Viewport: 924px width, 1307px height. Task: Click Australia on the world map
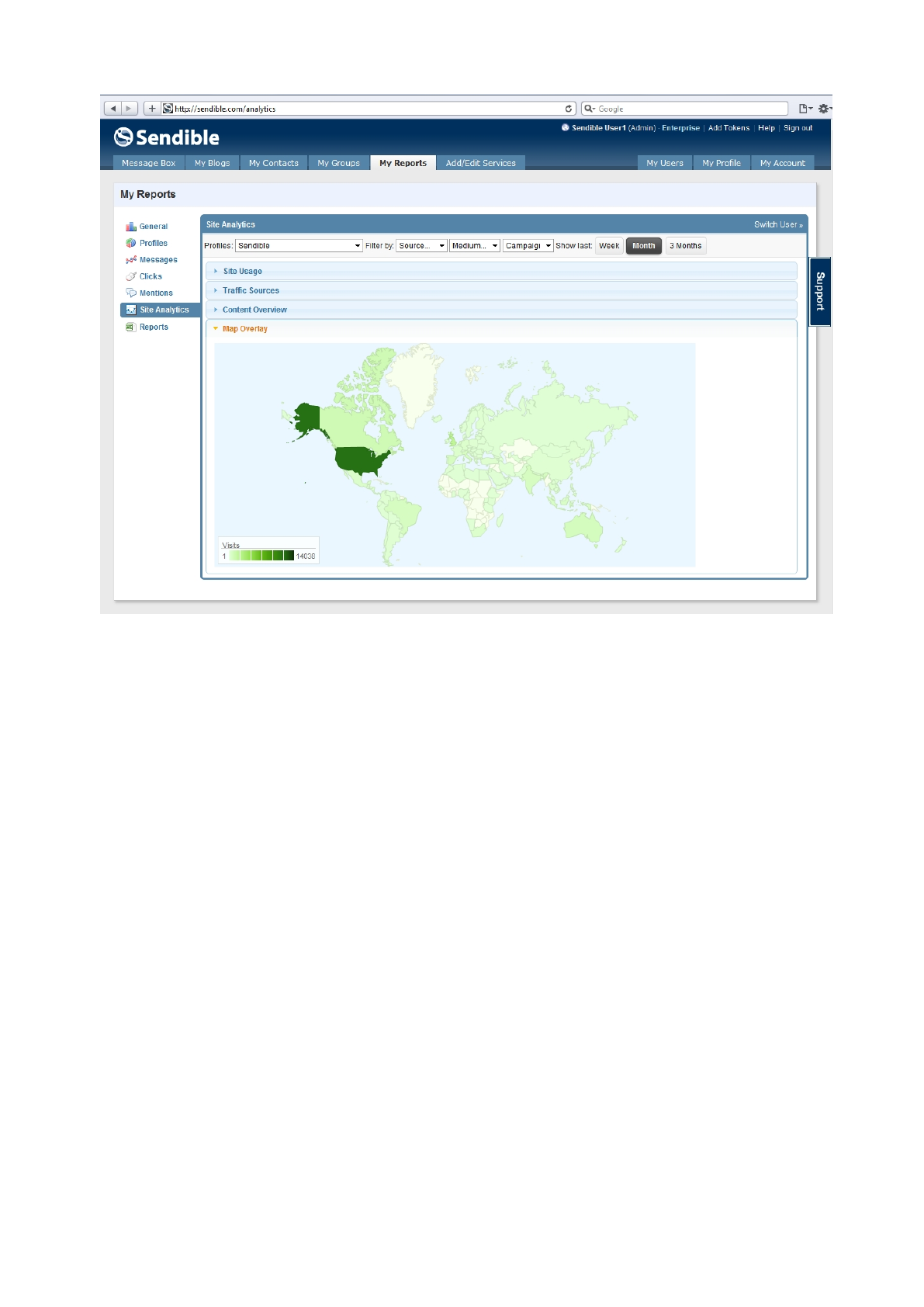pos(583,528)
